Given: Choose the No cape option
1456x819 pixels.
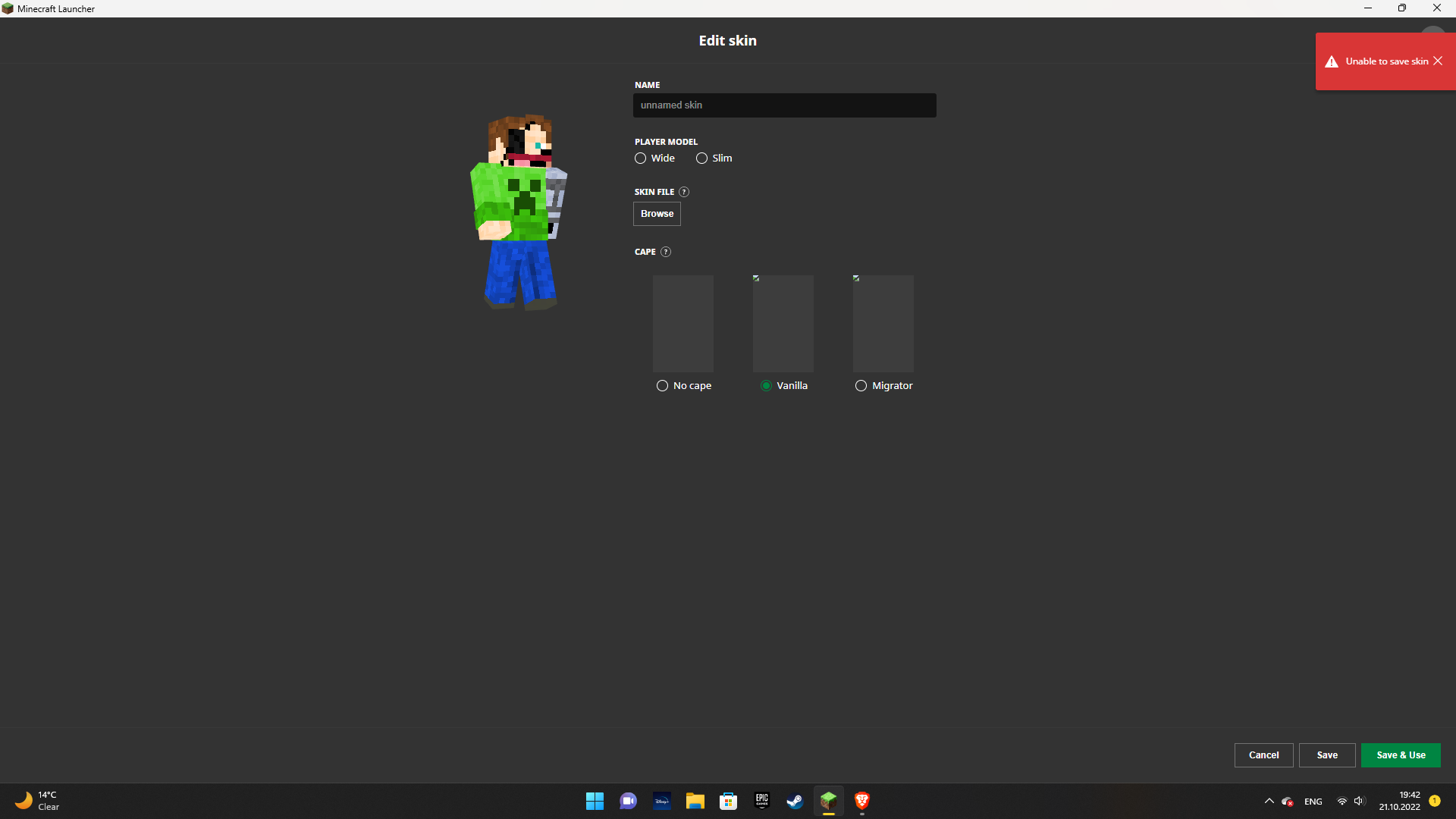Looking at the screenshot, I should pyautogui.click(x=663, y=386).
